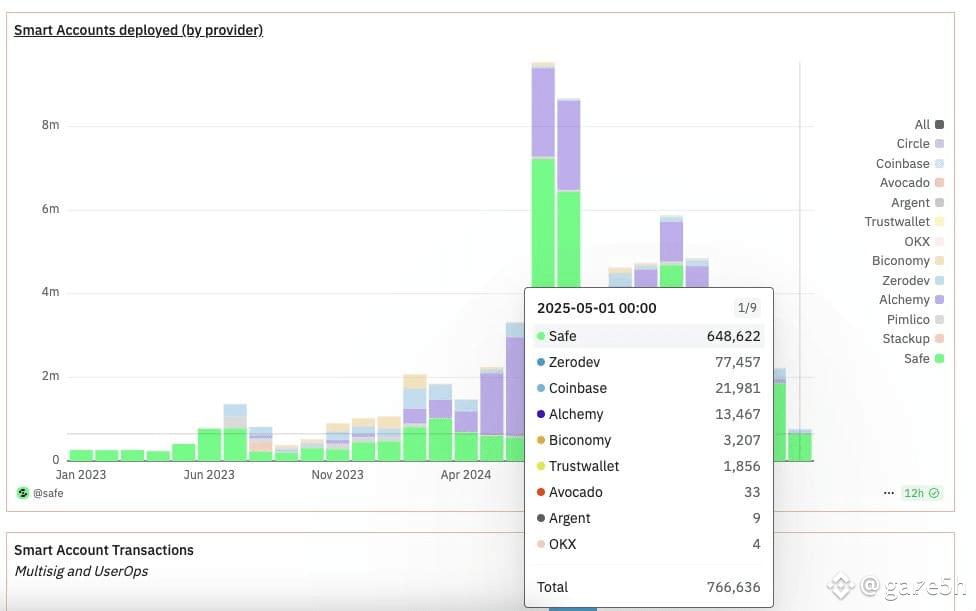The height and width of the screenshot is (611, 976).
Task: Select the Alchemy 13,467 tooltip row
Action: pos(649,414)
